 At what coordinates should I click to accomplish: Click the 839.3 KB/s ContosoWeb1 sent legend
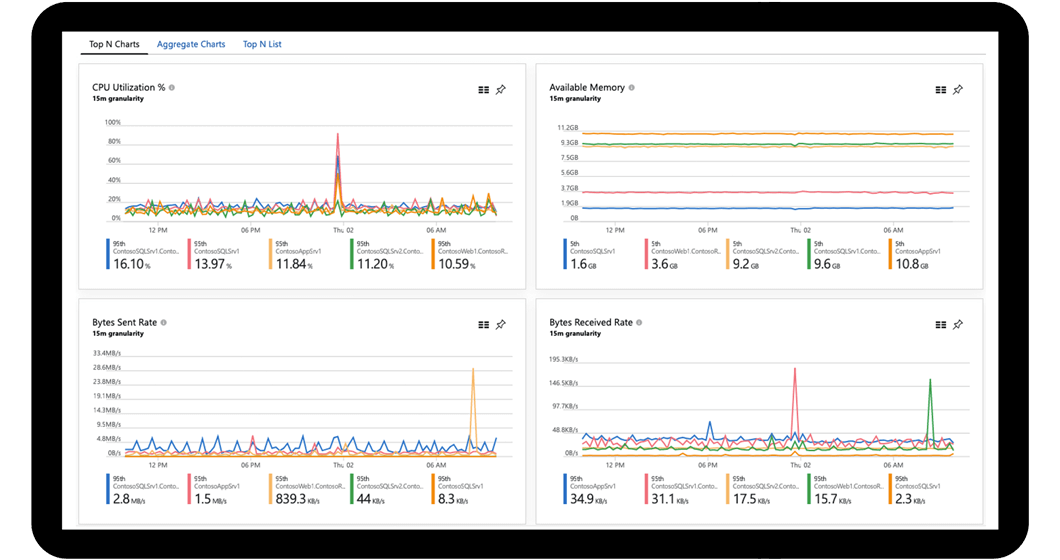tap(308, 490)
